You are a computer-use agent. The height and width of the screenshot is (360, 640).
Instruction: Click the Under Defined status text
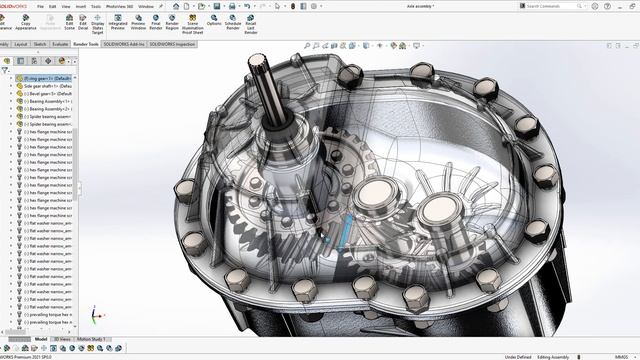(x=518, y=357)
